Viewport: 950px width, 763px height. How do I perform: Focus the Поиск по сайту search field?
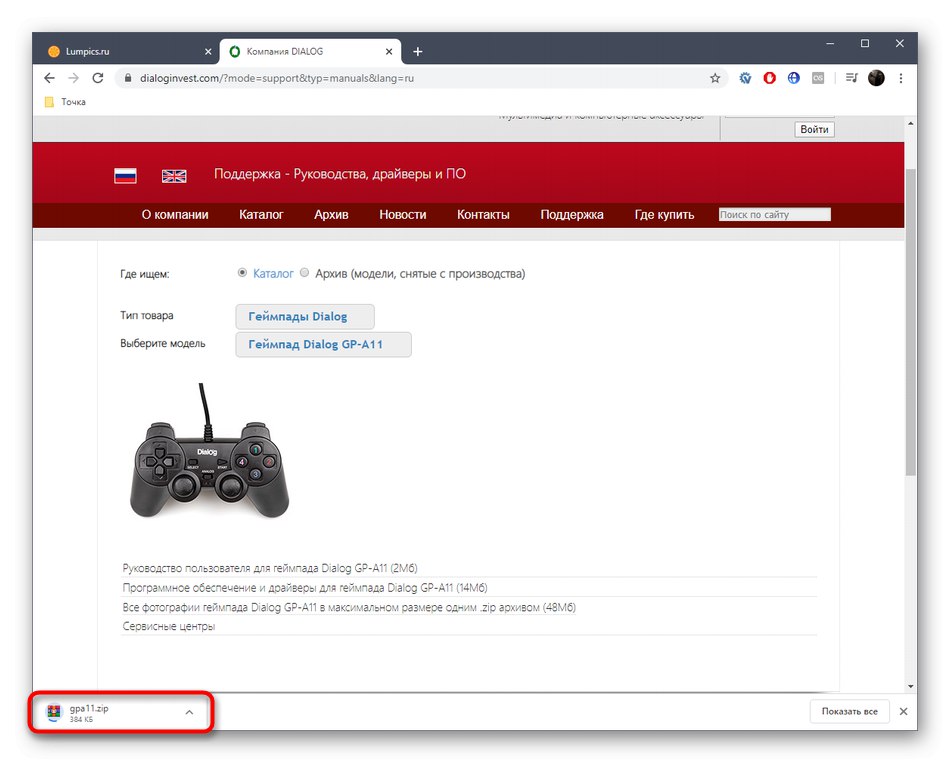[774, 215]
